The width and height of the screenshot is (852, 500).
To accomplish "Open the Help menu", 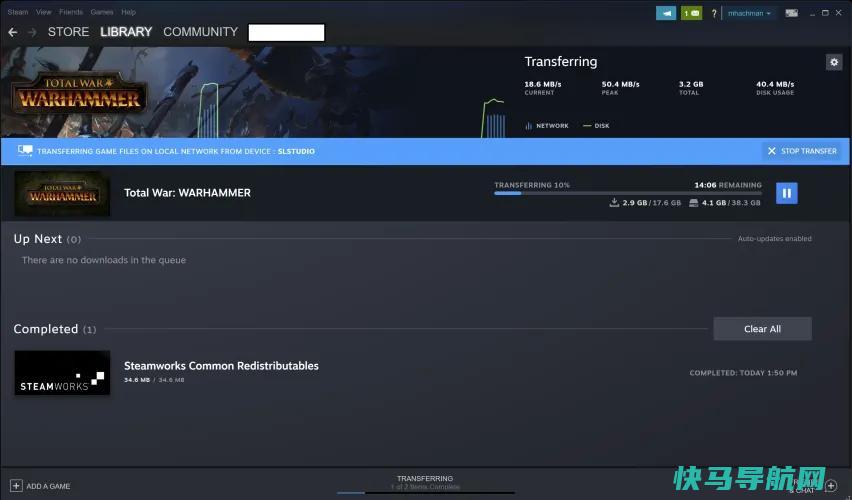I will coord(128,12).
